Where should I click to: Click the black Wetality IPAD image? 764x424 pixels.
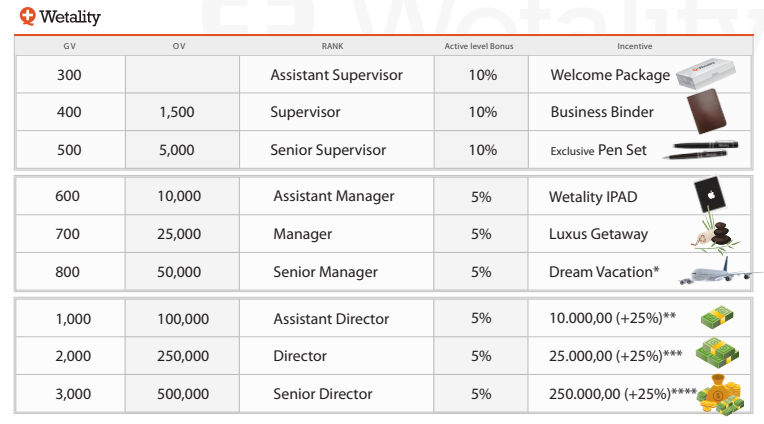click(708, 193)
